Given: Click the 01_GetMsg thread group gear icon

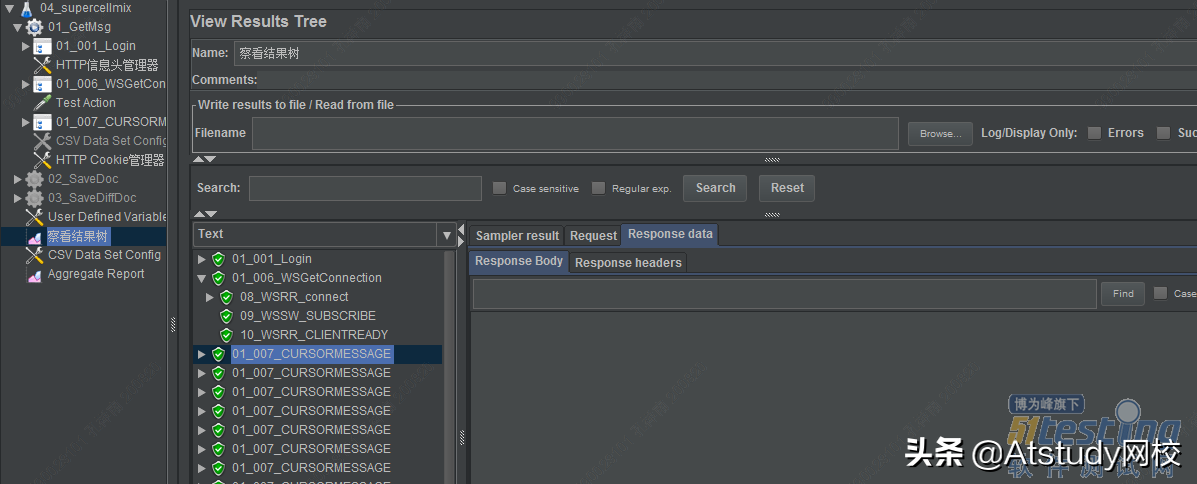Looking at the screenshot, I should (x=34, y=27).
